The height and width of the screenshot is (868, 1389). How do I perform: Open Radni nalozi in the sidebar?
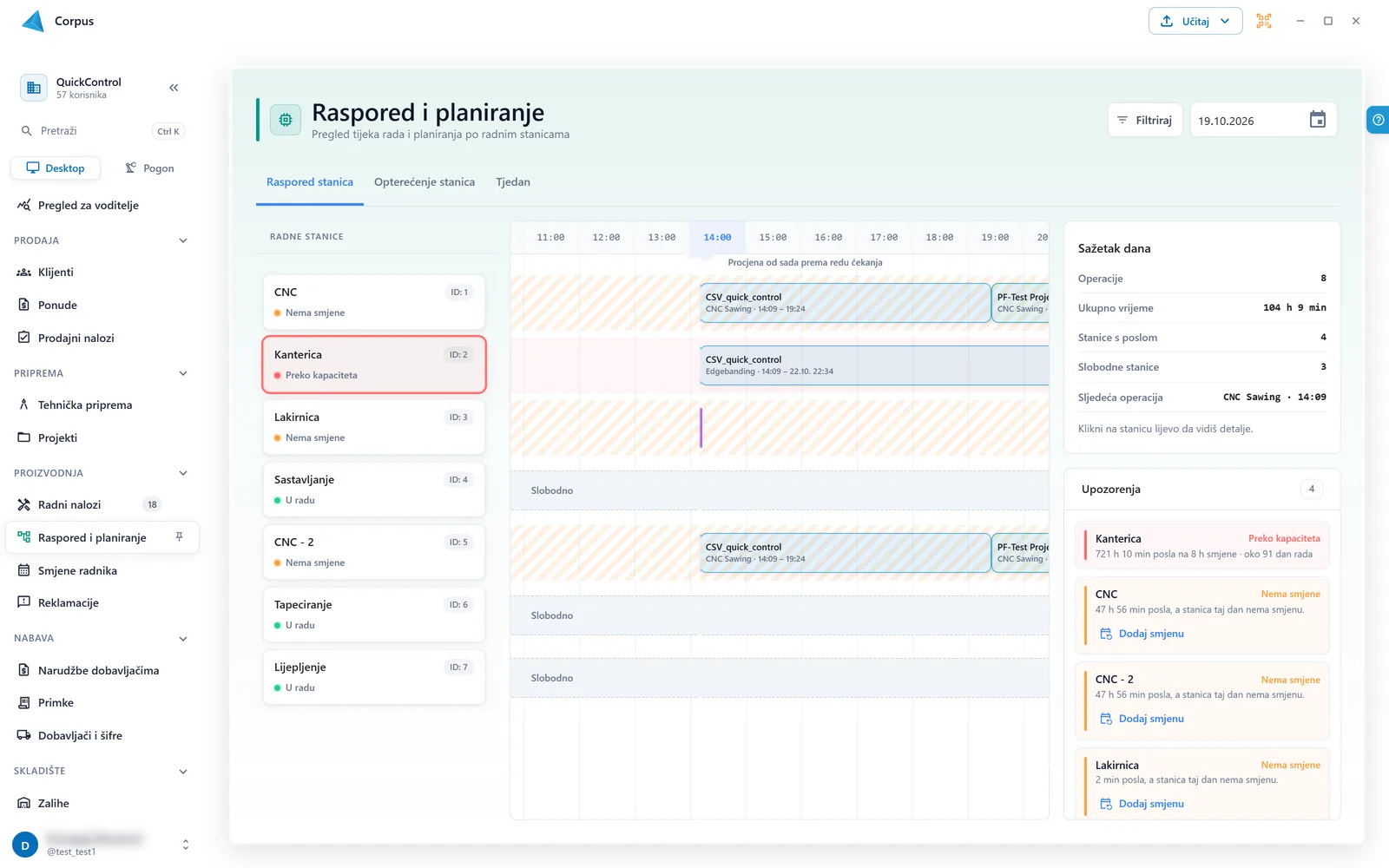tap(69, 504)
